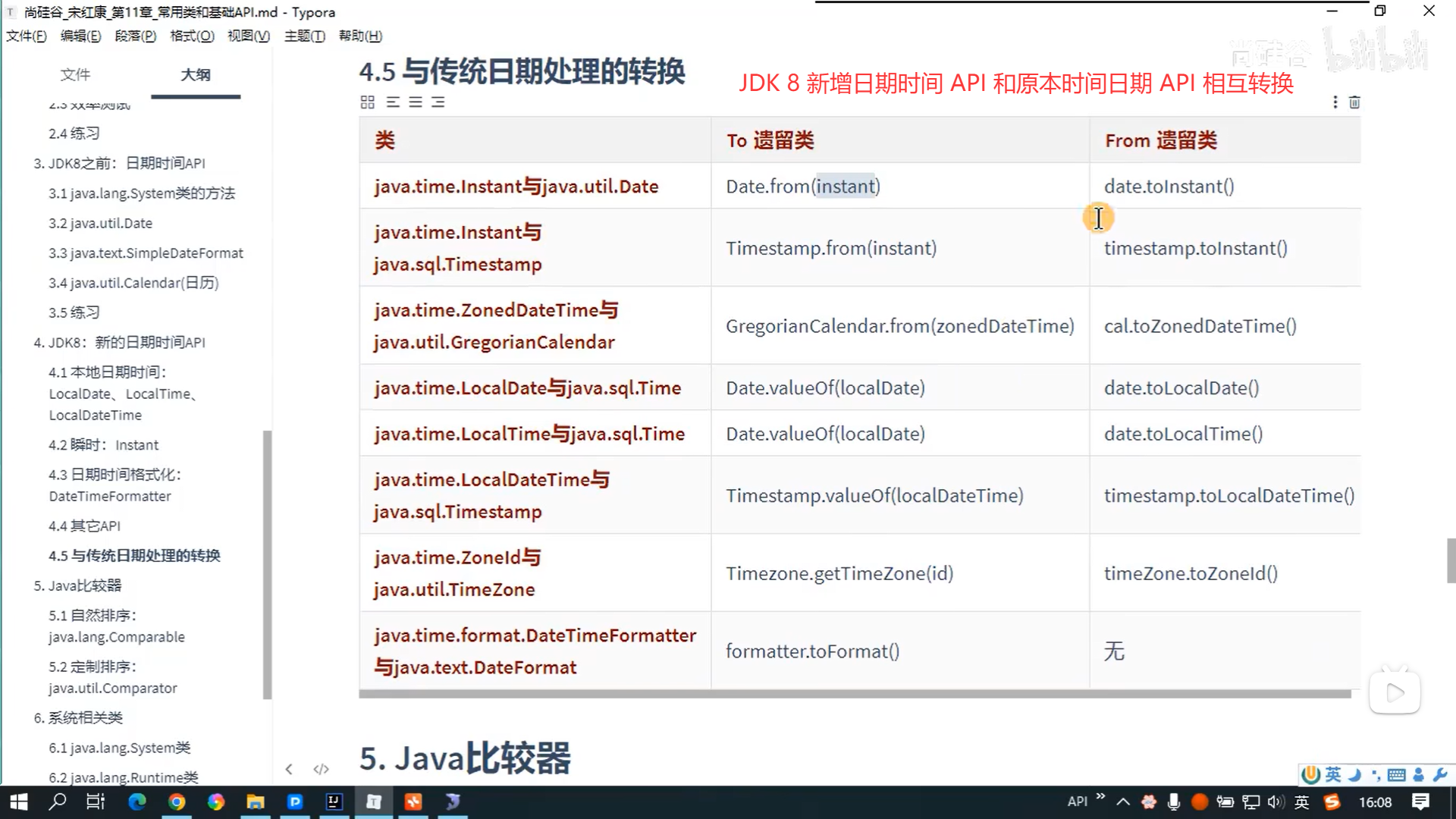The height and width of the screenshot is (819, 1456).
Task: Open the 主题(T) menu
Action: (304, 36)
